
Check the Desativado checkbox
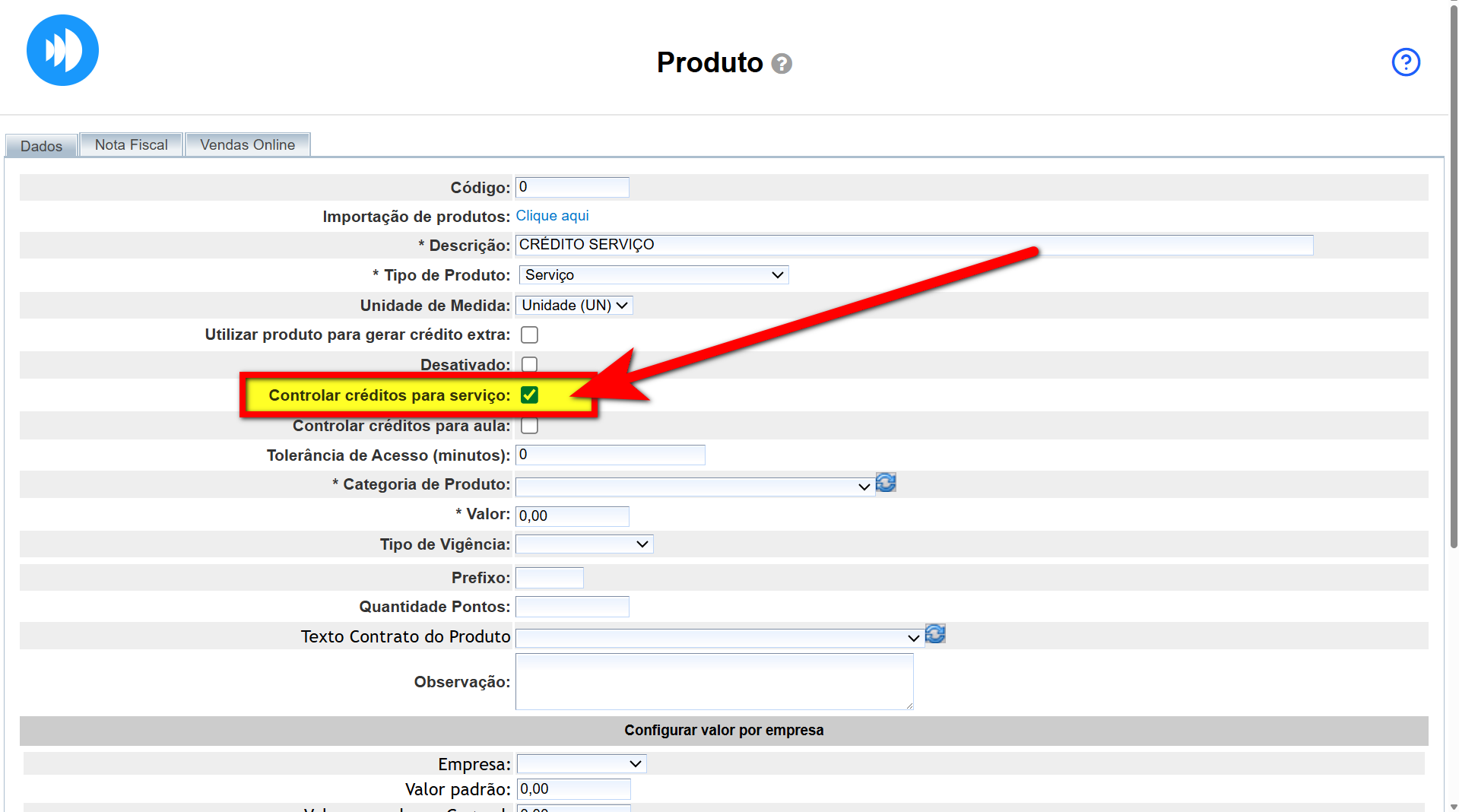529,365
